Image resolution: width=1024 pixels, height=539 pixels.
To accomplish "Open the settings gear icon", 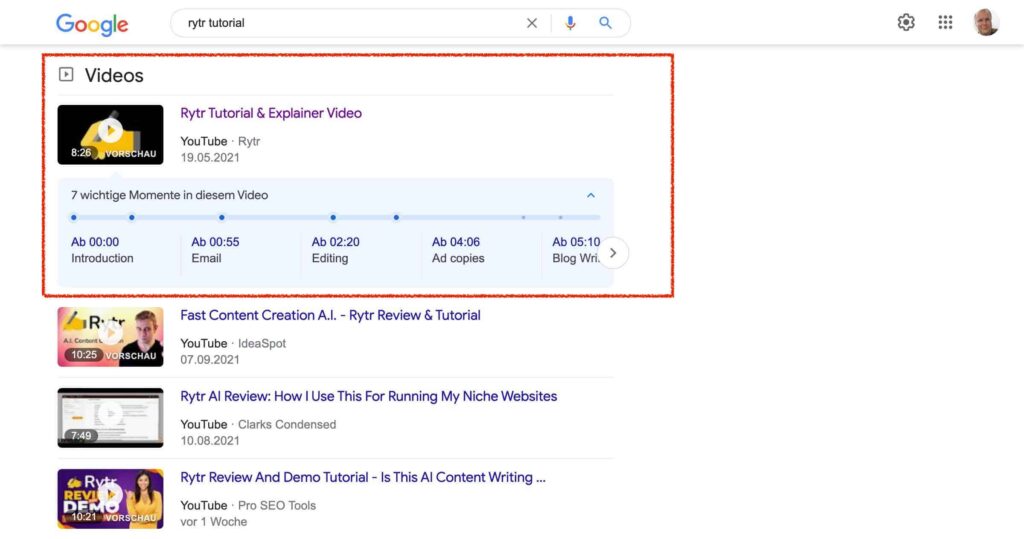I will coord(906,22).
